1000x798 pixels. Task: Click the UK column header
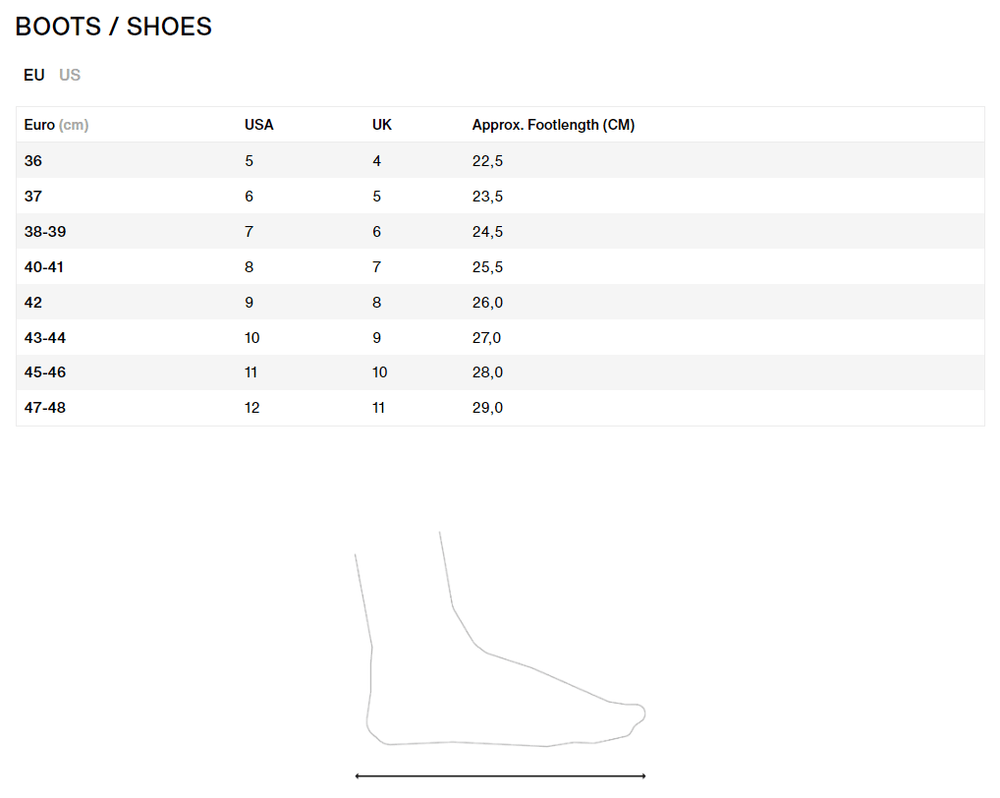[382, 125]
